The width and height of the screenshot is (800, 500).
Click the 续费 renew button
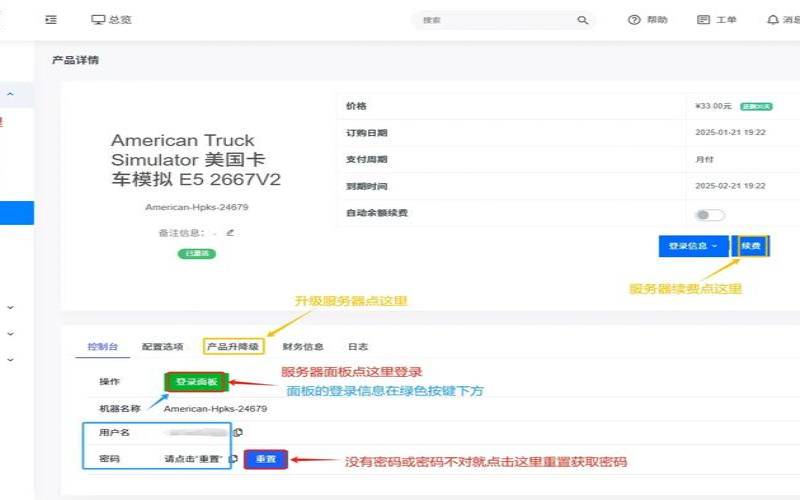[751, 246]
